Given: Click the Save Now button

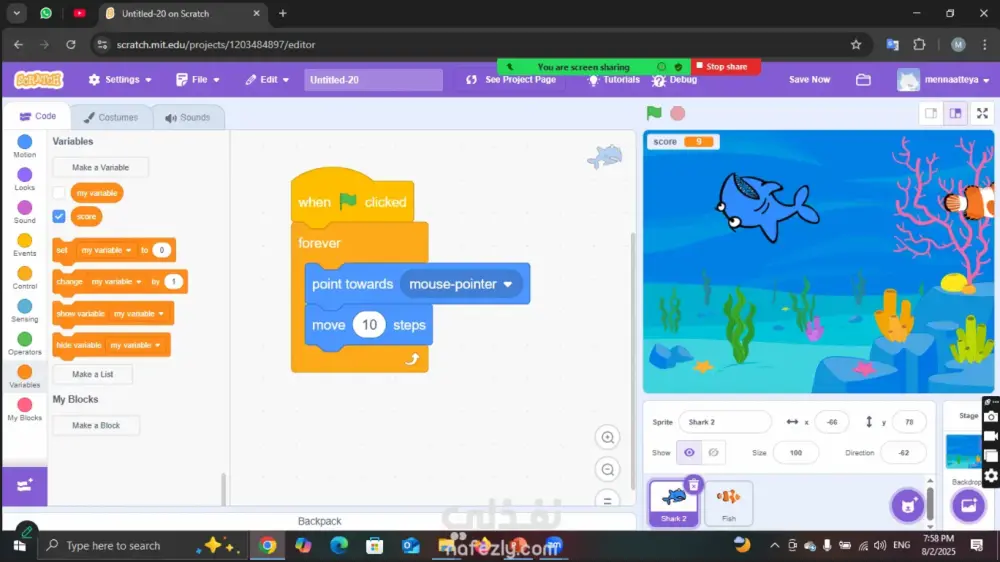Looking at the screenshot, I should point(809,80).
